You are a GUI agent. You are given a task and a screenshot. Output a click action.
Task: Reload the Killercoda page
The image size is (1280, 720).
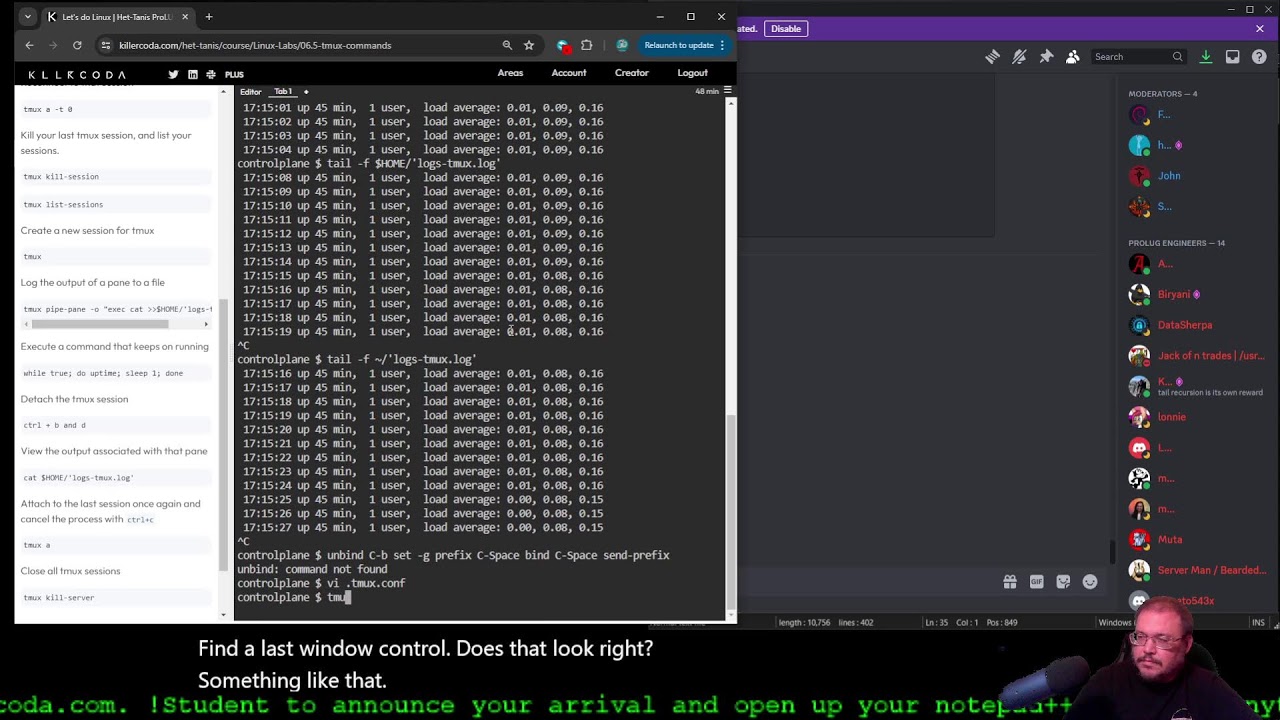[x=77, y=45]
